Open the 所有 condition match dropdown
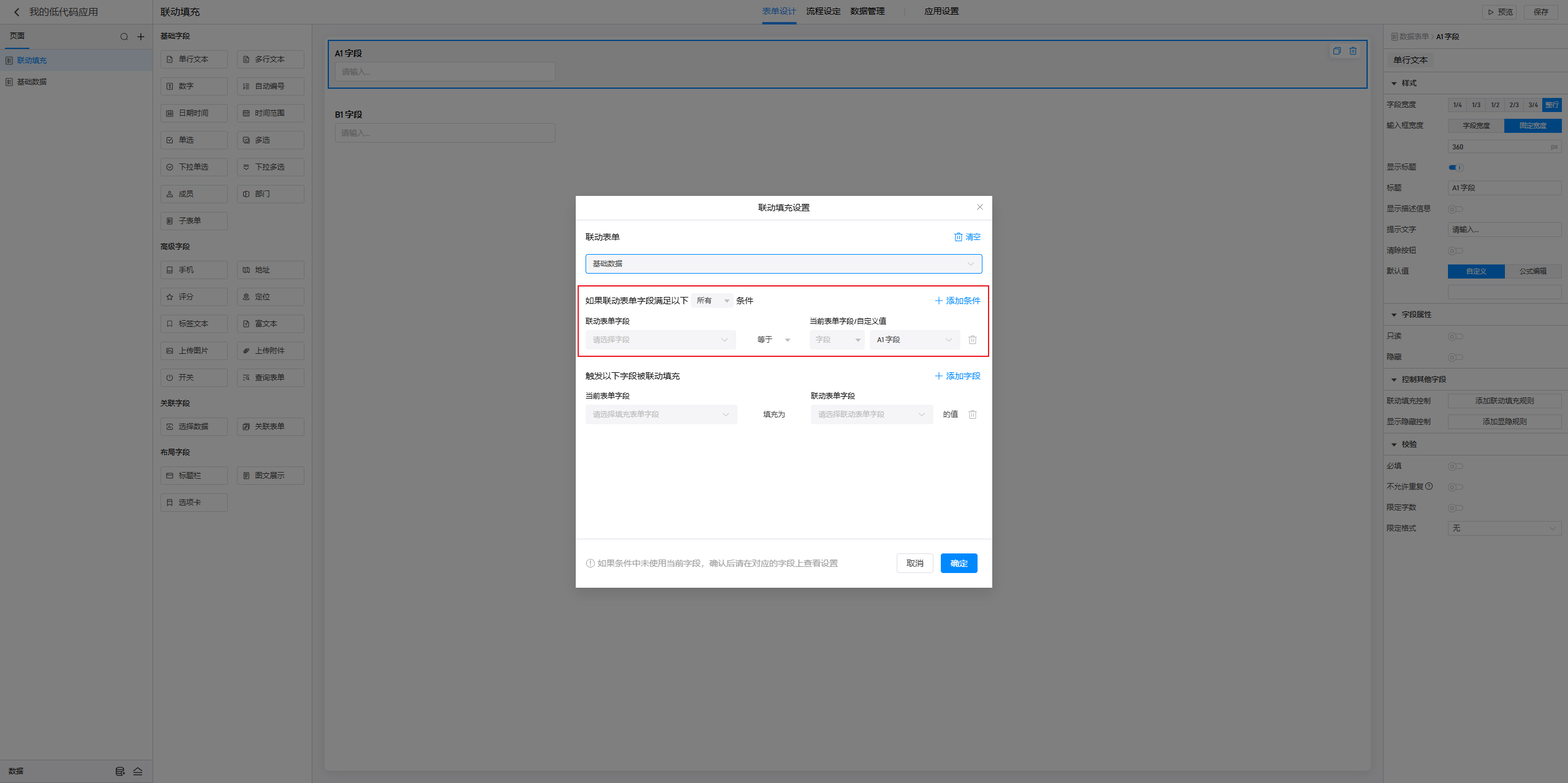This screenshot has width=1568, height=783. point(712,301)
